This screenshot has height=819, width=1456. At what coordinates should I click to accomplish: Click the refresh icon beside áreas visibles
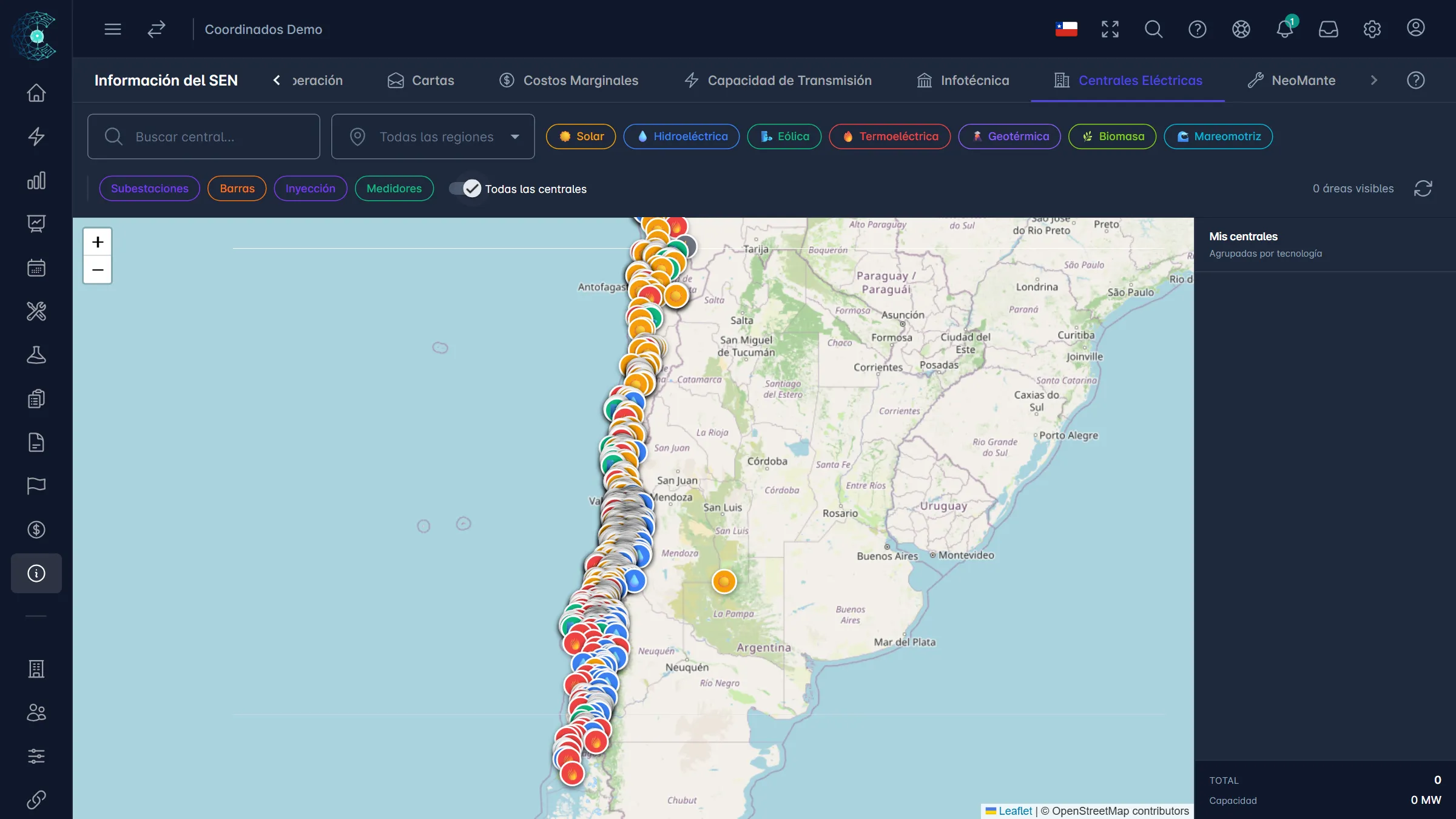pos(1423,189)
